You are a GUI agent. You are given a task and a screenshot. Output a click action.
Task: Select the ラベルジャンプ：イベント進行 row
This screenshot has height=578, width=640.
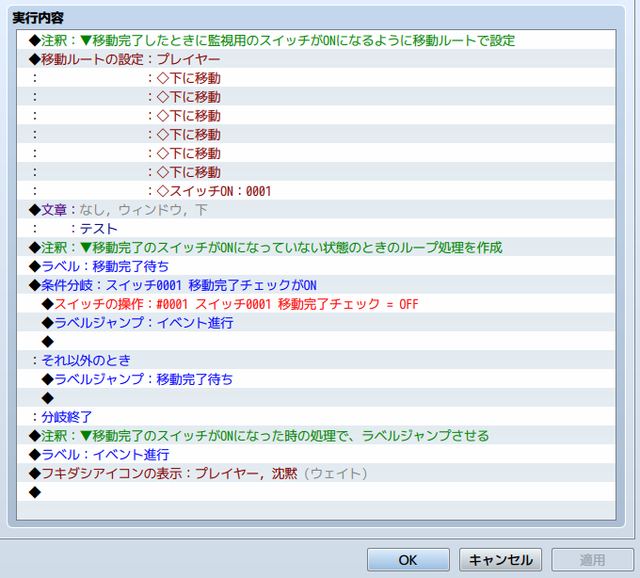[x=316, y=322]
